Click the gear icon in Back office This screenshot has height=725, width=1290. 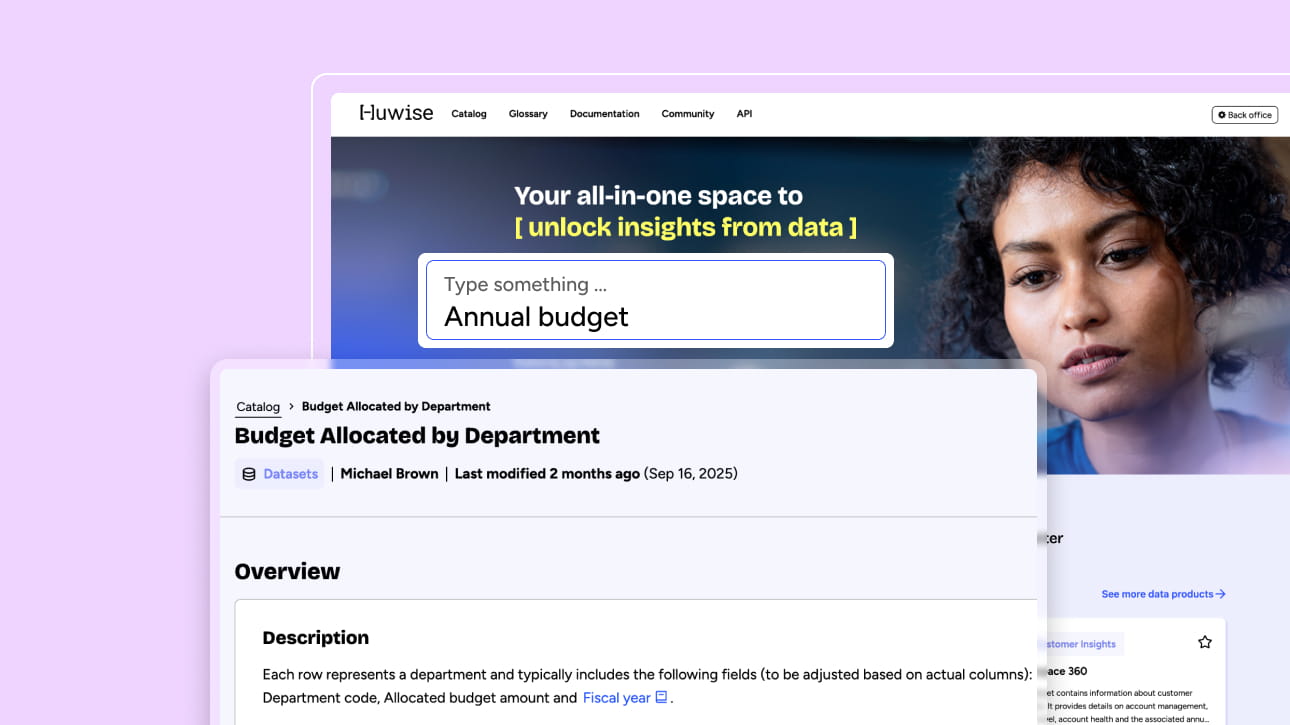tap(1222, 115)
